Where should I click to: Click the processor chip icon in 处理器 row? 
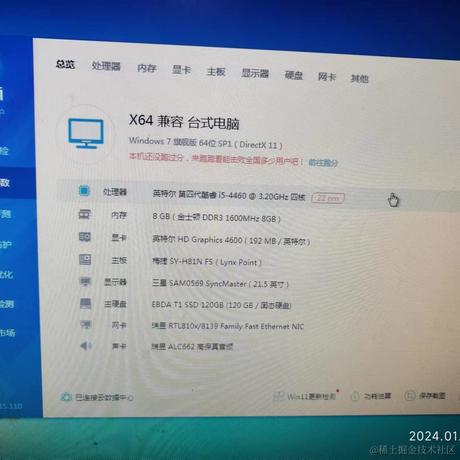click(84, 191)
